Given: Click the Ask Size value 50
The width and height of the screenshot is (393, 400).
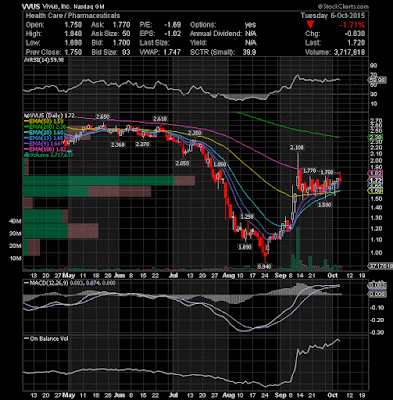Looking at the screenshot, I should [126, 34].
